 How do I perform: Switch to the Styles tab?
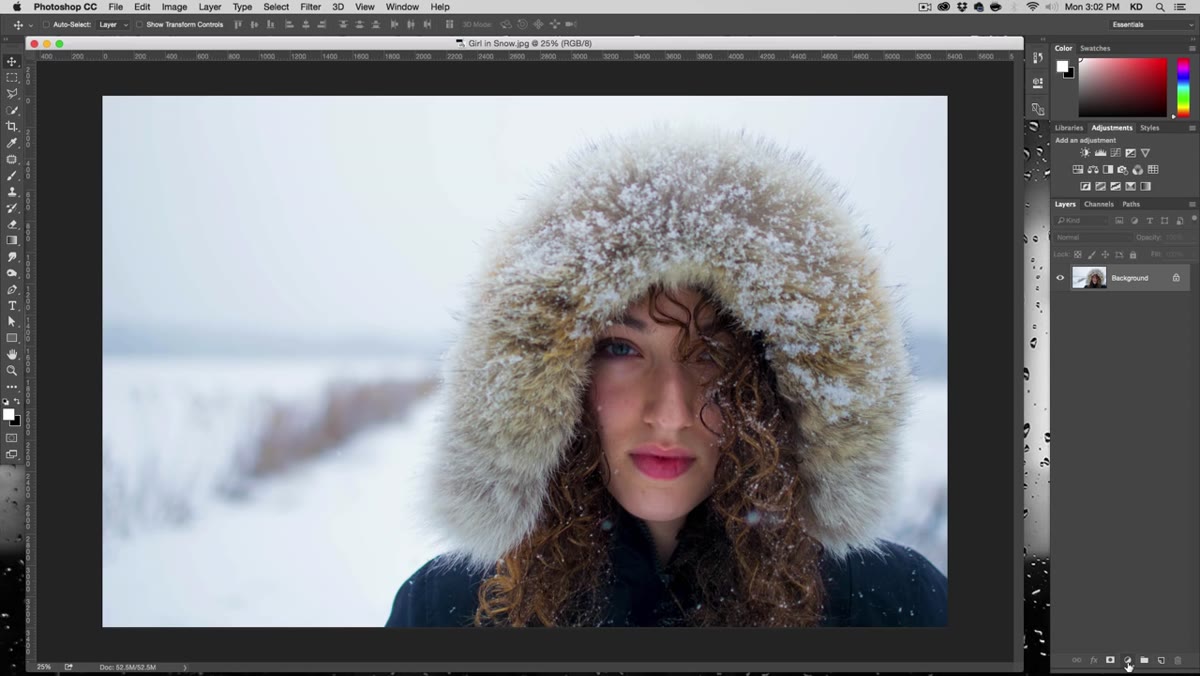1150,128
